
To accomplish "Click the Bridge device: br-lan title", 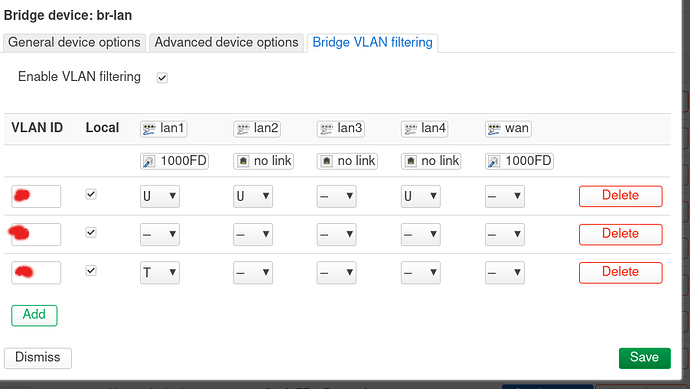I will tap(68, 15).
